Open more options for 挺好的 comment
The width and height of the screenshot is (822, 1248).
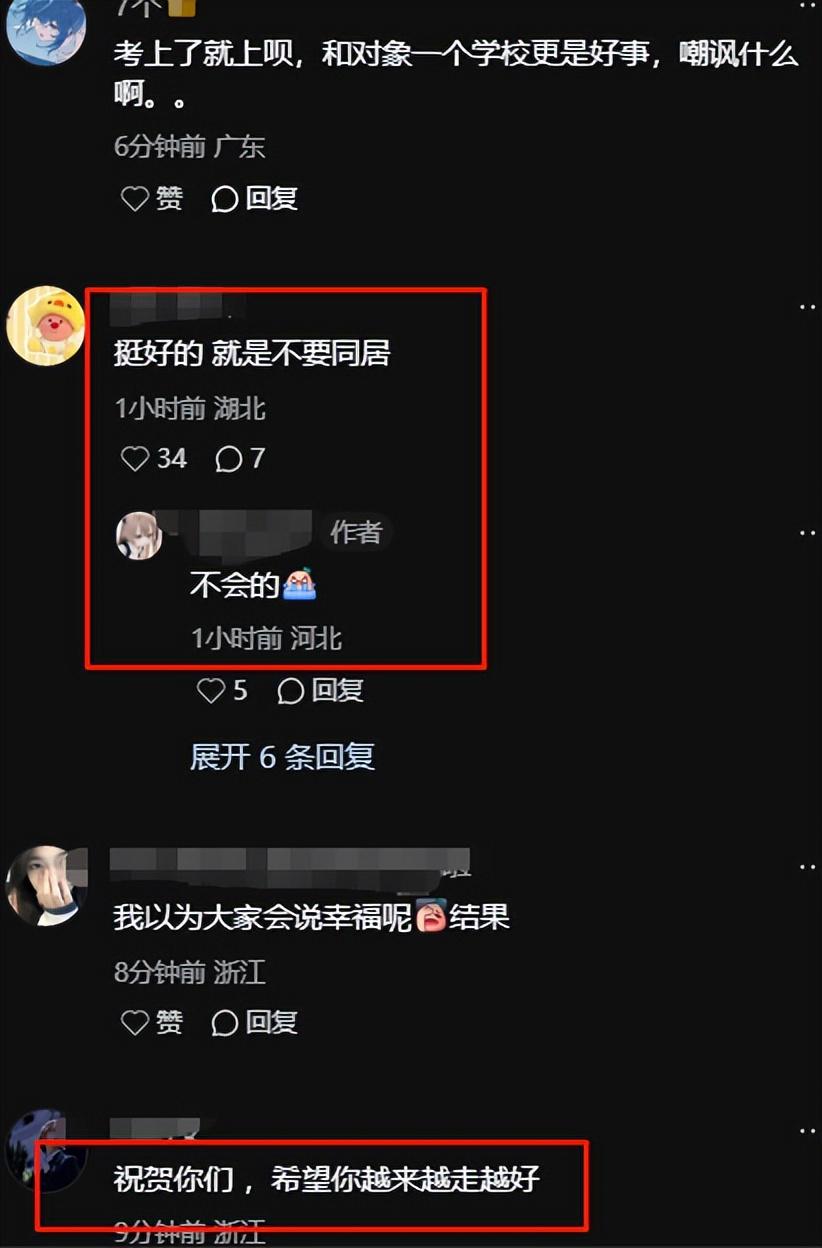pyautogui.click(x=807, y=307)
